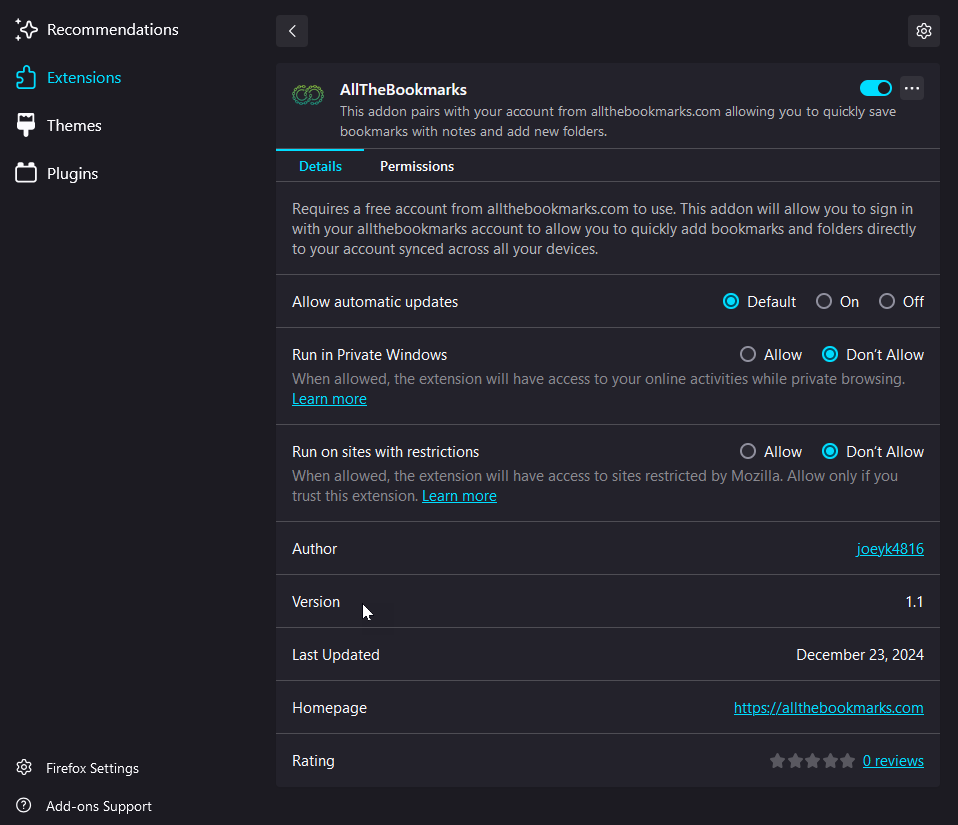Turn automatic updates On

pos(824,301)
